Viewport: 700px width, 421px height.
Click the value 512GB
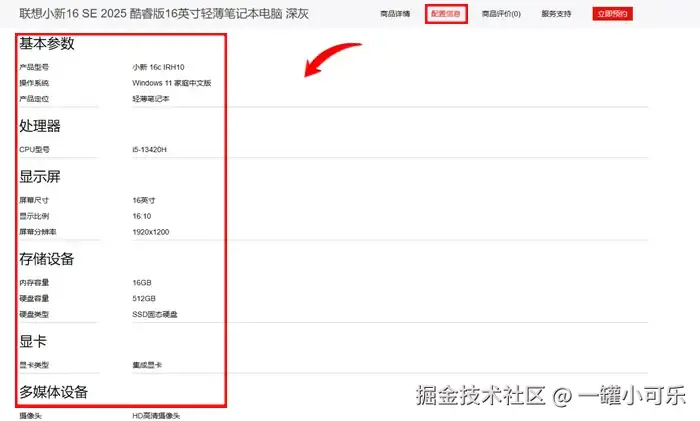coord(144,299)
